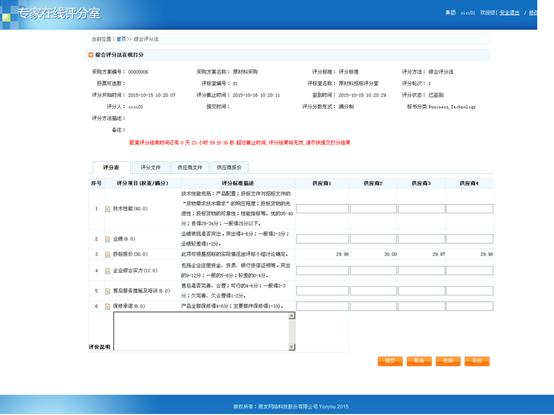The height and width of the screenshot is (415, 554).
Task: Open the 供应商文件 tab
Action: [190, 167]
